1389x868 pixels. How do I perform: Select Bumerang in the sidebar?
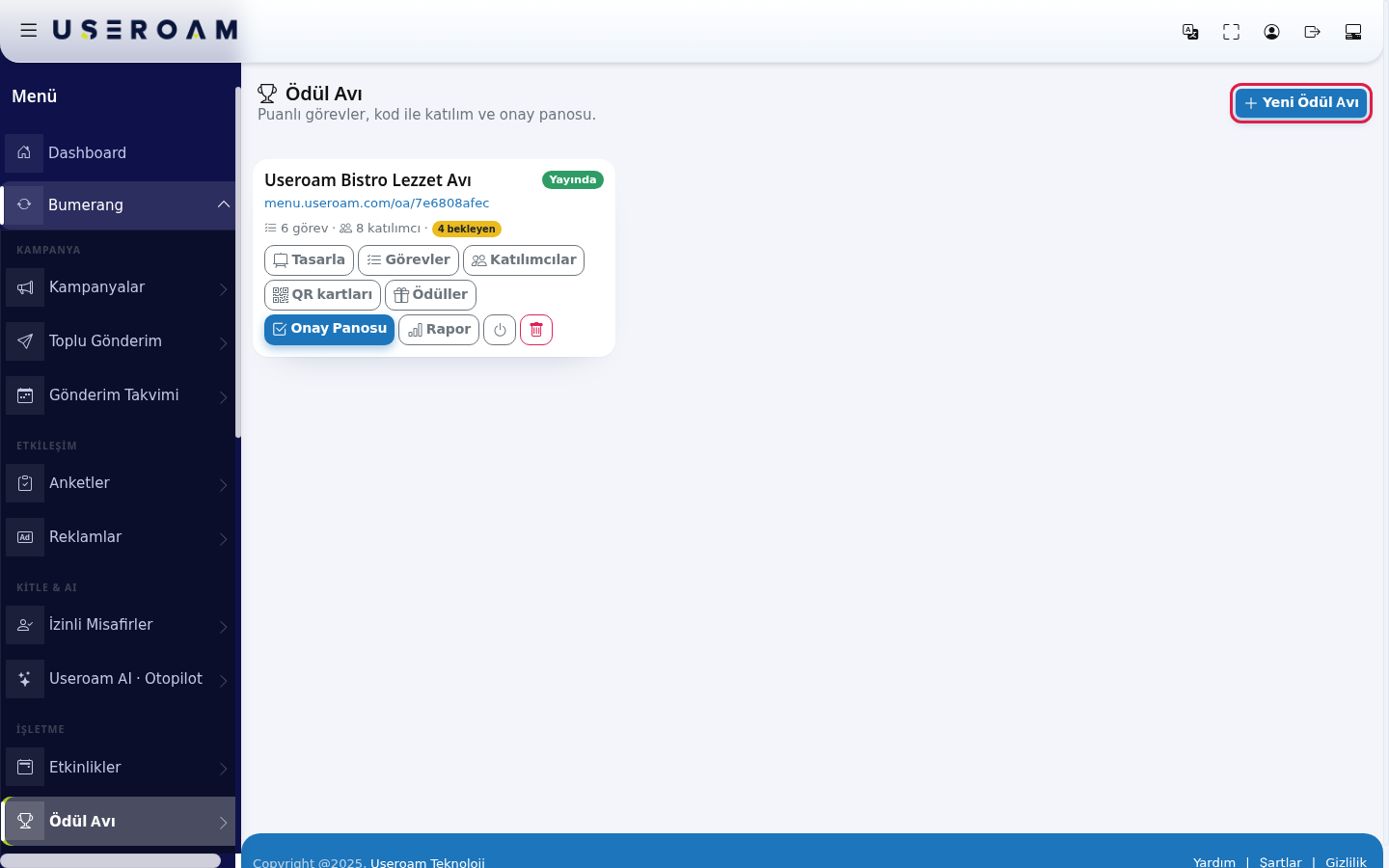tap(118, 204)
